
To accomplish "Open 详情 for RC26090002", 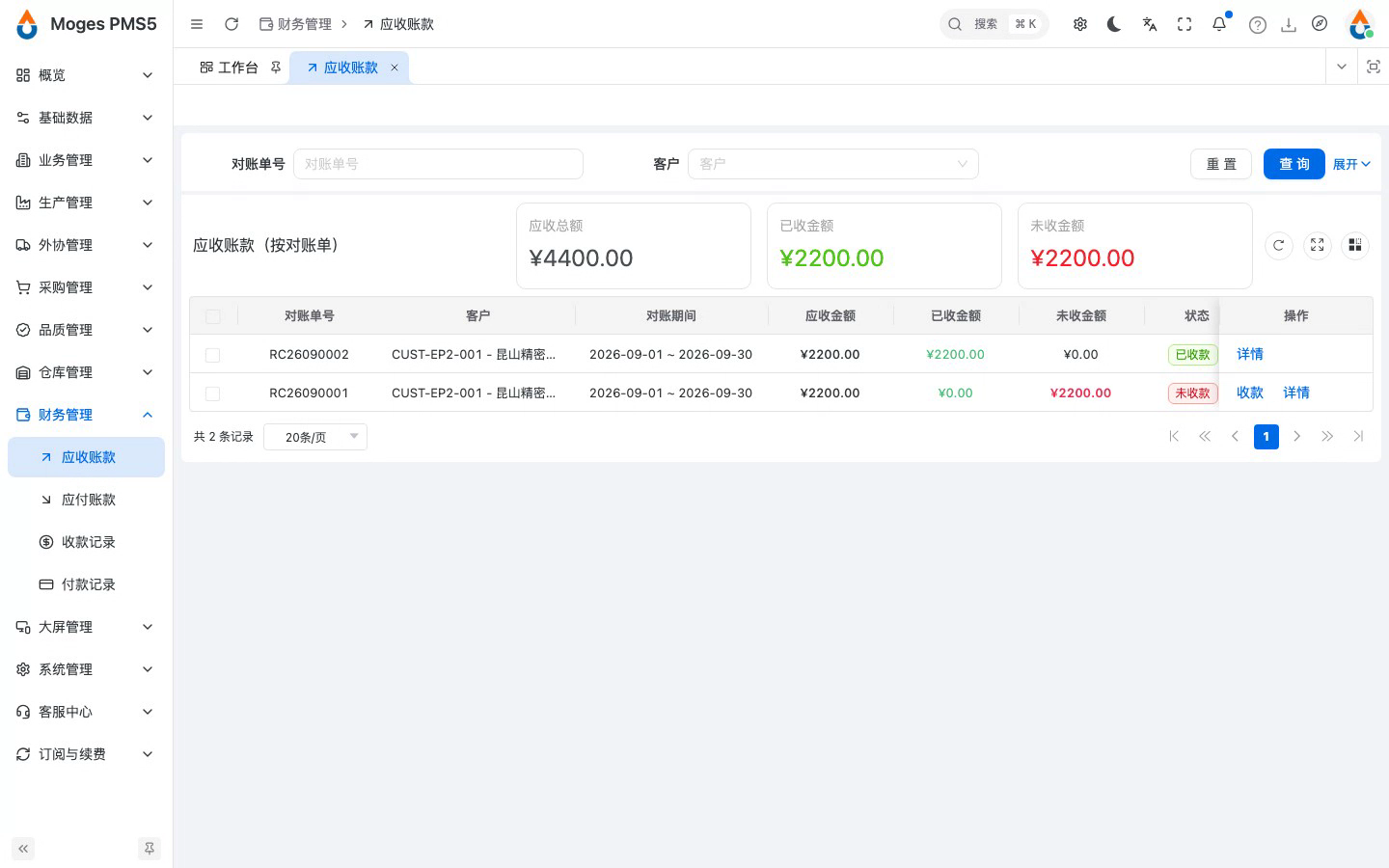I will [x=1250, y=355].
